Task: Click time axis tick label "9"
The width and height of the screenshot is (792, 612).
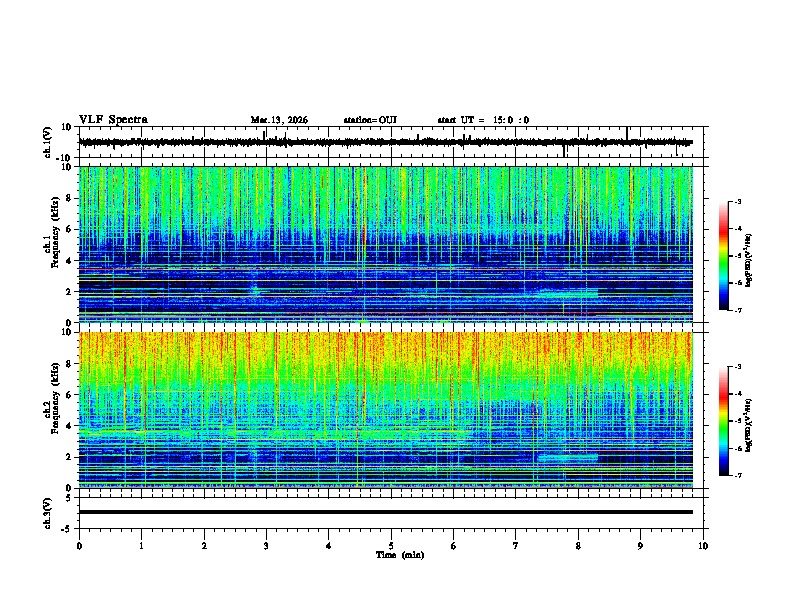Action: [x=640, y=546]
